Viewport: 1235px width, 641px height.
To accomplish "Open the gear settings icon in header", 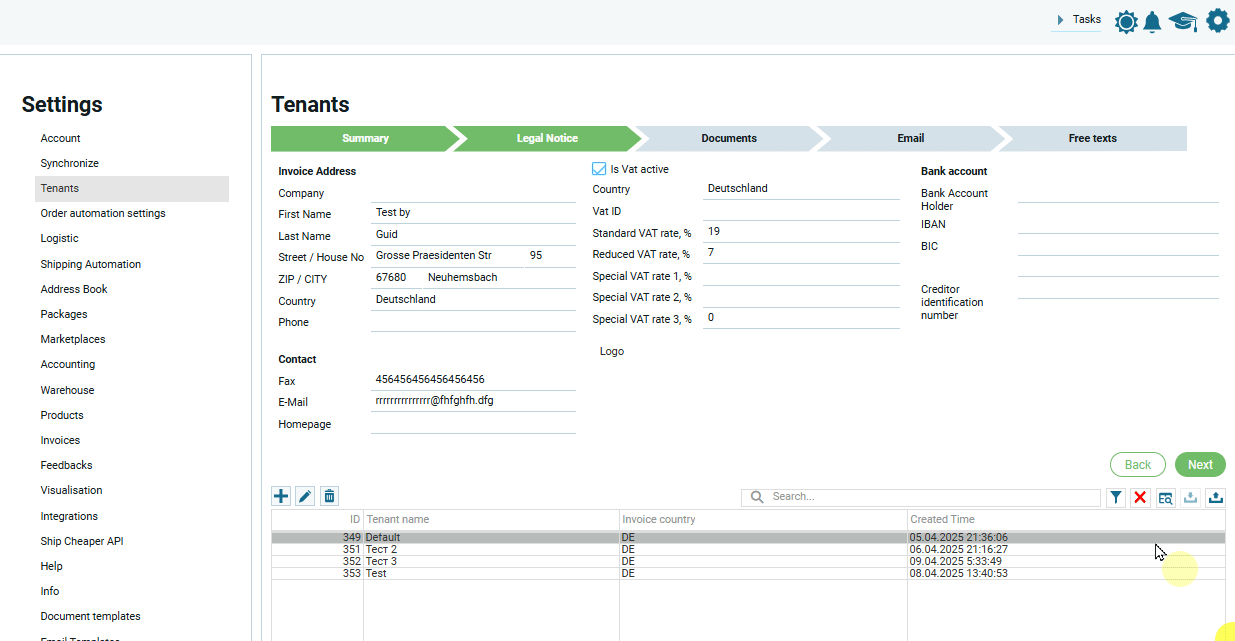I will coord(1217,20).
